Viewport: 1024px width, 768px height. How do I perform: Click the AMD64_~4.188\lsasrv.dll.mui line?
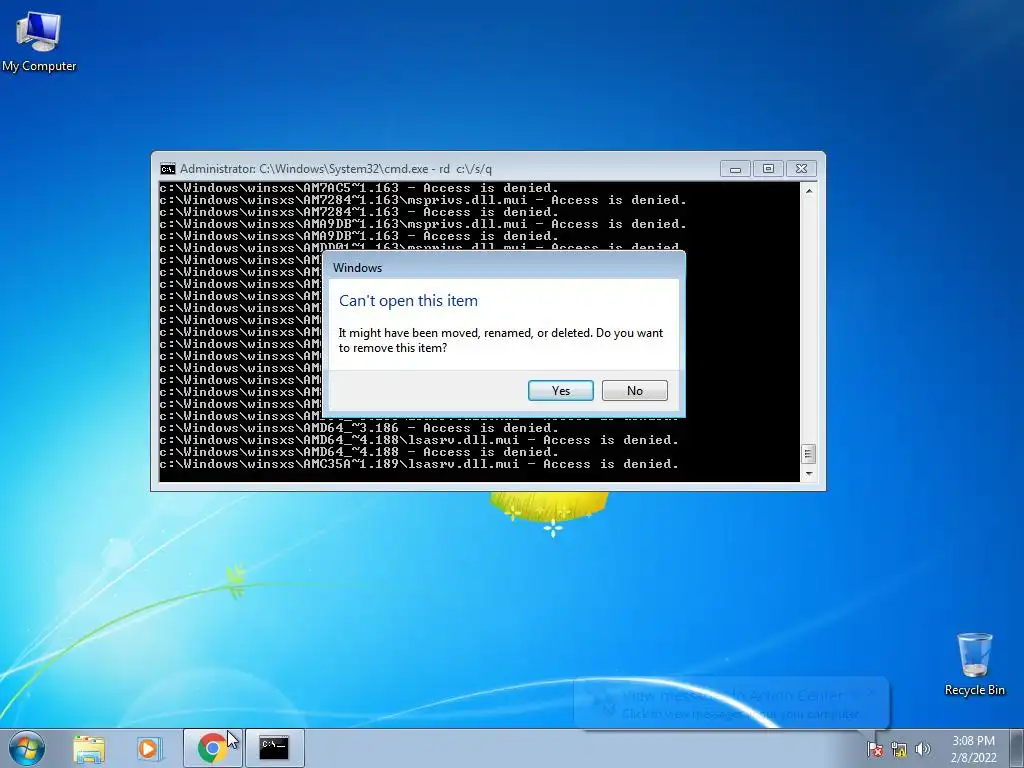pyautogui.click(x=419, y=440)
